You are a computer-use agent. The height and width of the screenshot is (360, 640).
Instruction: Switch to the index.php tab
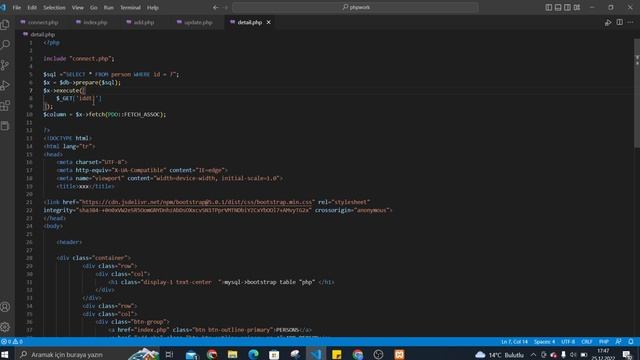click(x=95, y=22)
